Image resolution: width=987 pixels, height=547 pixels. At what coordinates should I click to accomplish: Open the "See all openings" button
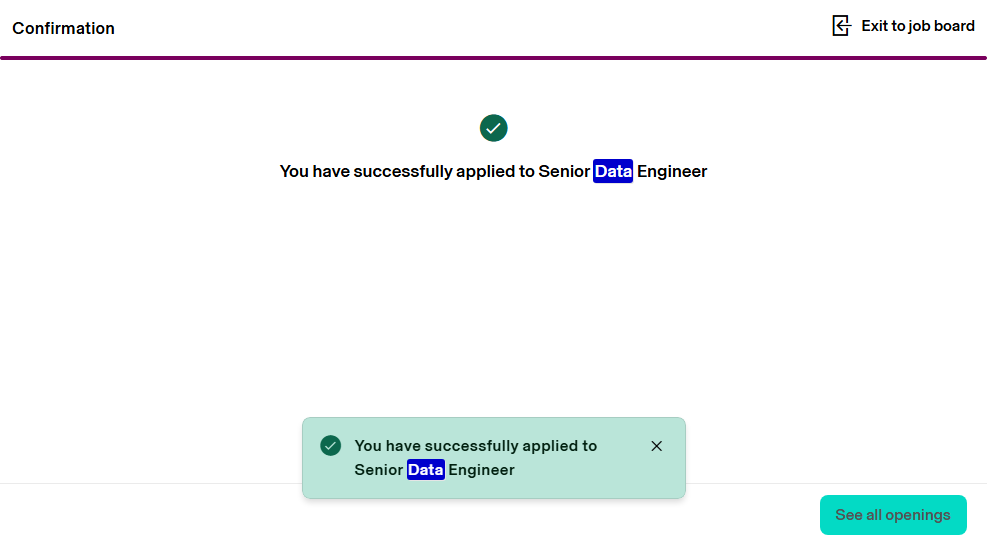pyautogui.click(x=893, y=515)
